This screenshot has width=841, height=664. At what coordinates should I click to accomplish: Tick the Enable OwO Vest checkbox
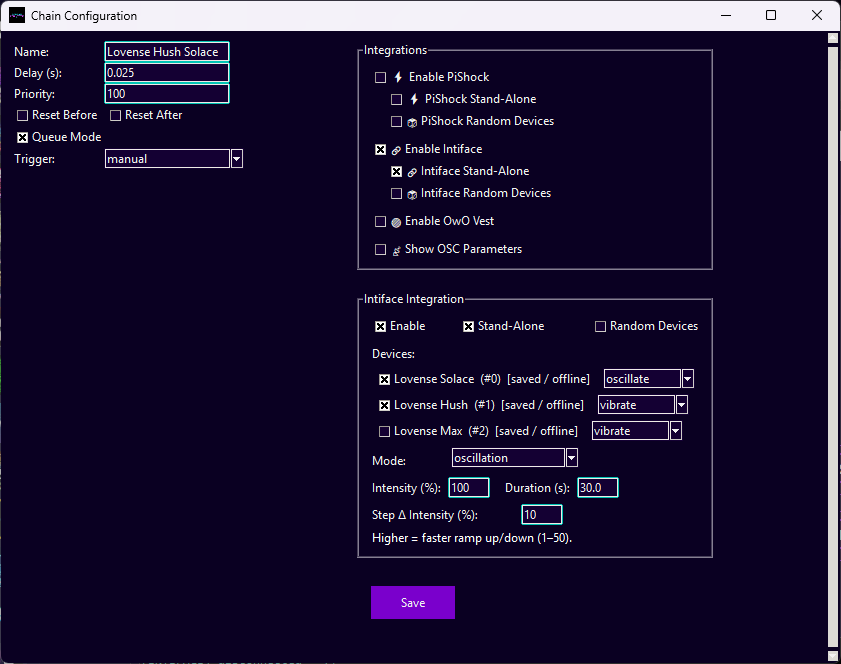click(380, 222)
